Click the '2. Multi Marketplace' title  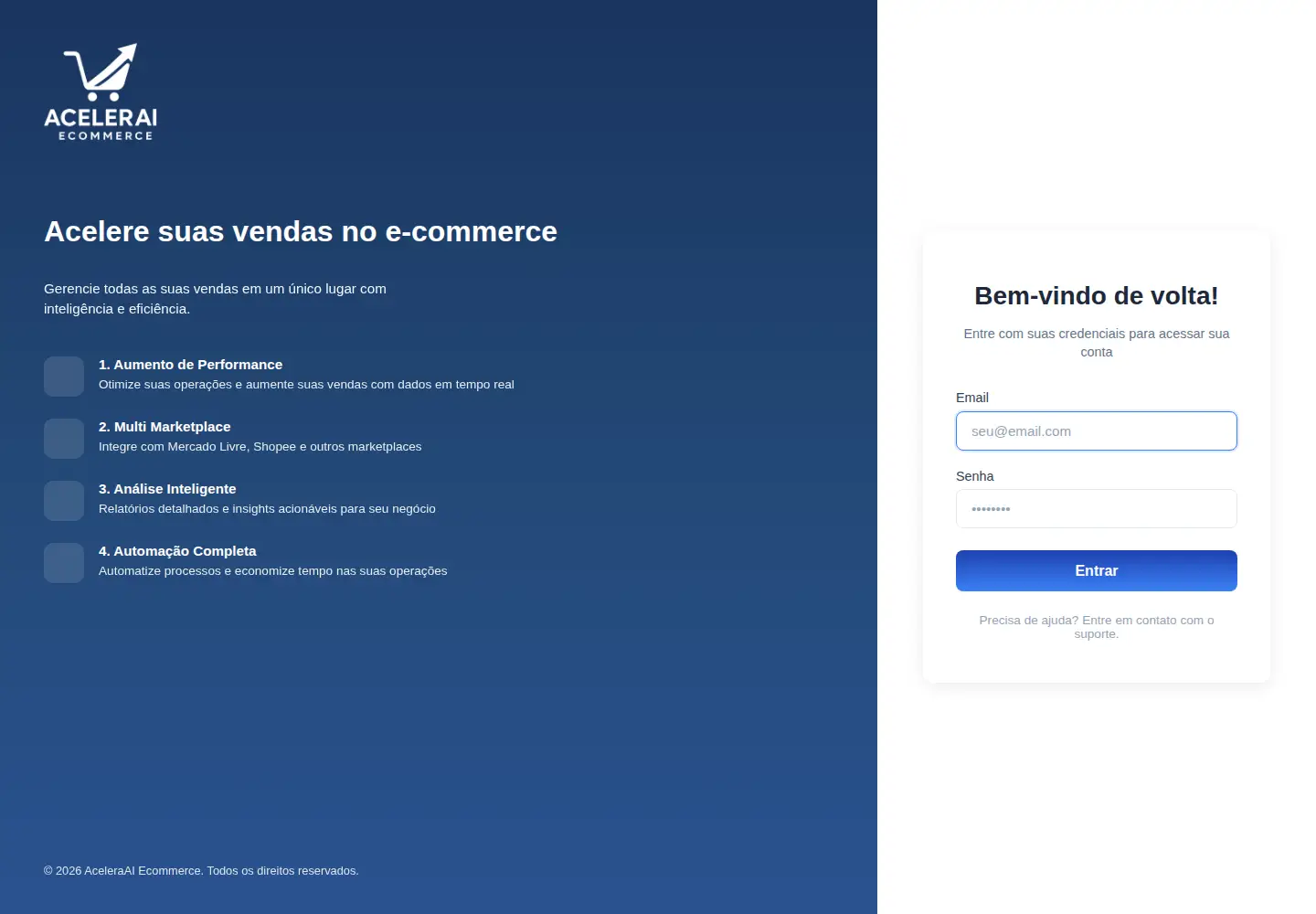pos(164,427)
